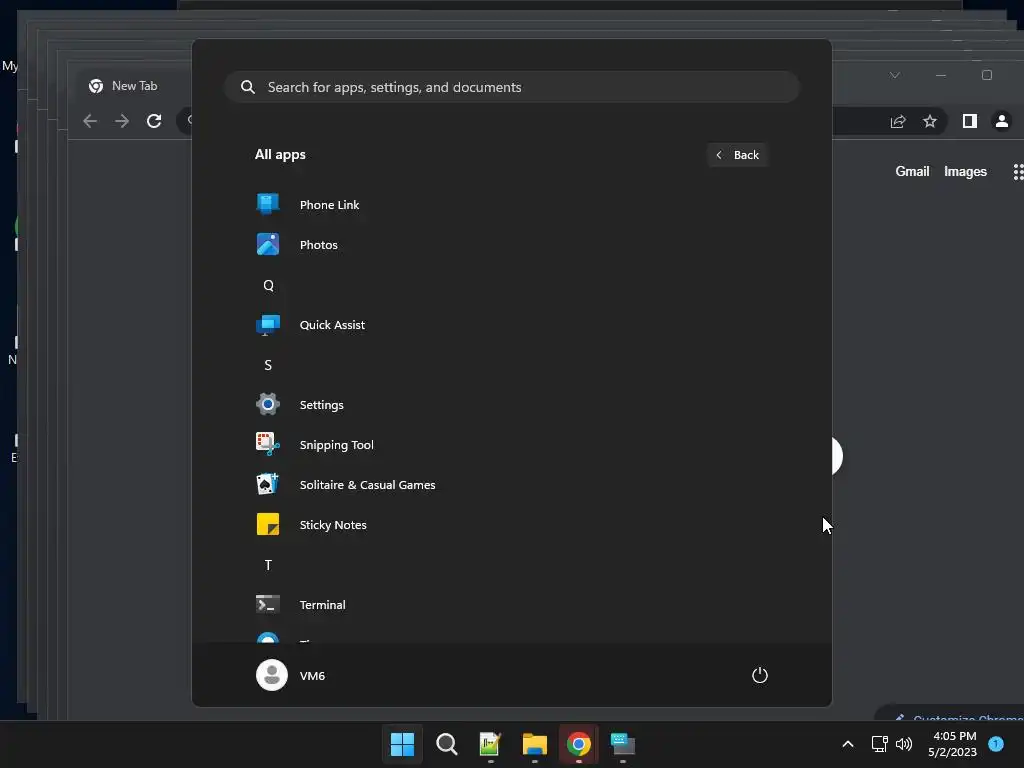Click the Phone Link label
The height and width of the screenshot is (768, 1024).
[x=329, y=204]
